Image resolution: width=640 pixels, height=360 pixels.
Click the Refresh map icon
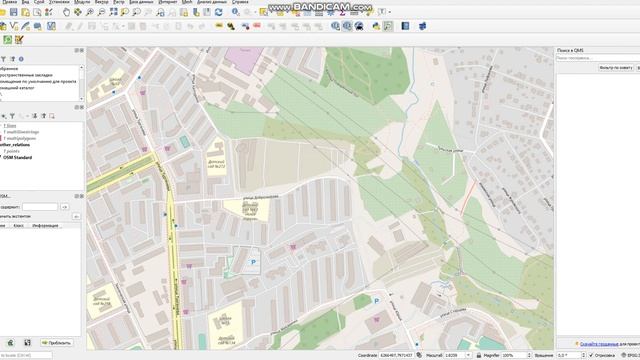pyautogui.click(x=219, y=12)
